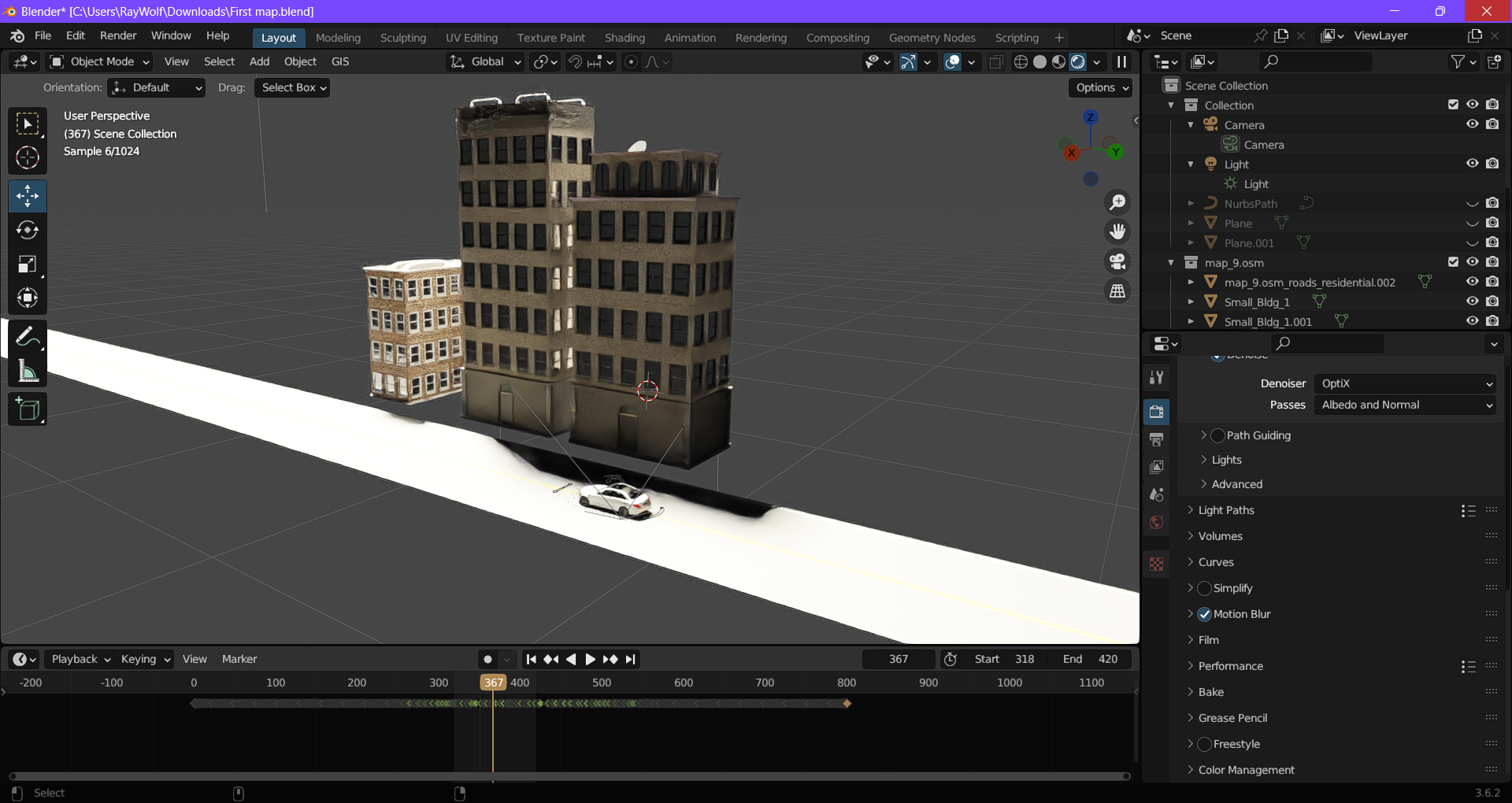The height and width of the screenshot is (803, 1512).
Task: Open the Output properties tab
Action: (x=1156, y=439)
